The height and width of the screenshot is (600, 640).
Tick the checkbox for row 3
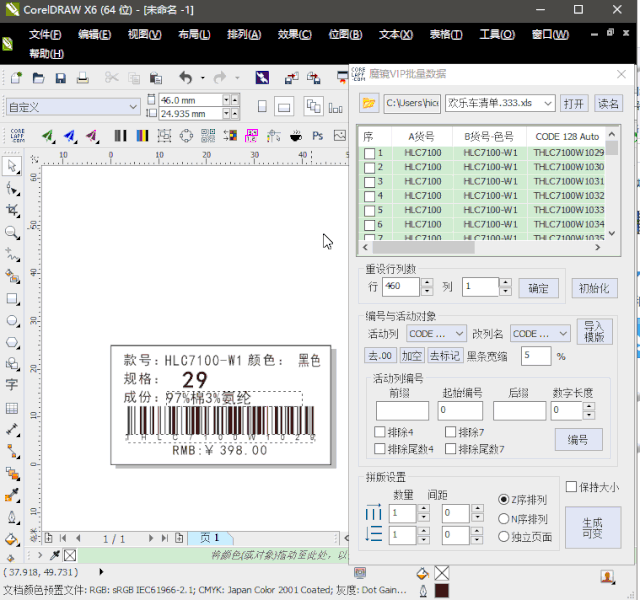click(369, 182)
